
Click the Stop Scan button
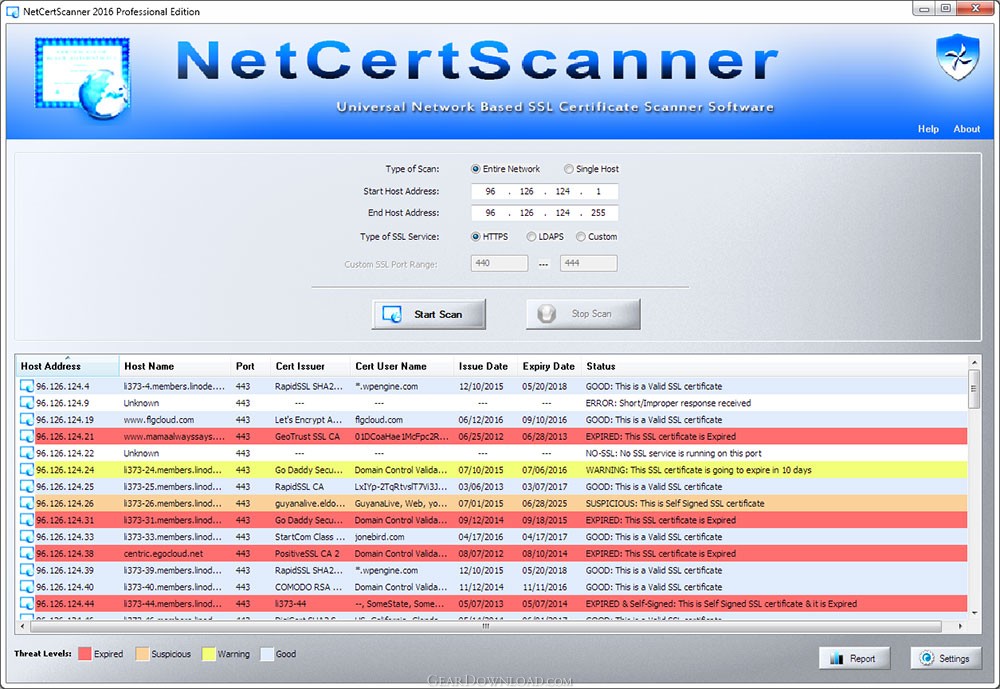click(x=583, y=314)
